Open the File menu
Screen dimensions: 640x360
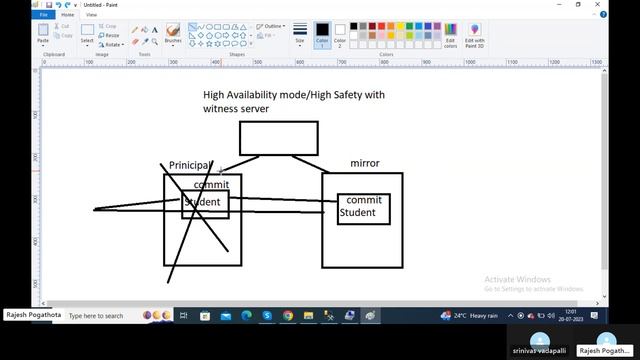coord(44,15)
